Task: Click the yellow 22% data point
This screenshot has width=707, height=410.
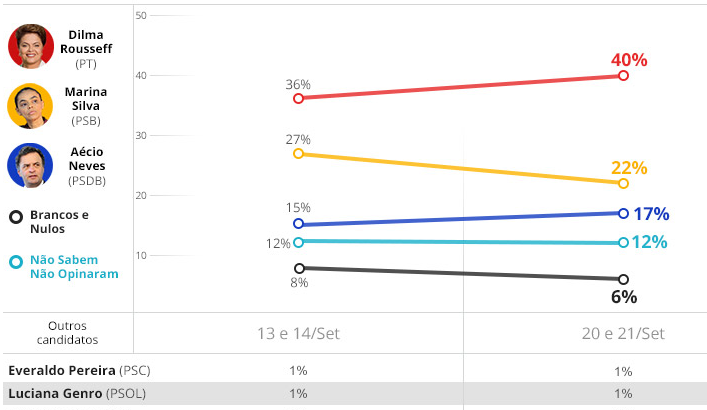Action: pyautogui.click(x=623, y=183)
